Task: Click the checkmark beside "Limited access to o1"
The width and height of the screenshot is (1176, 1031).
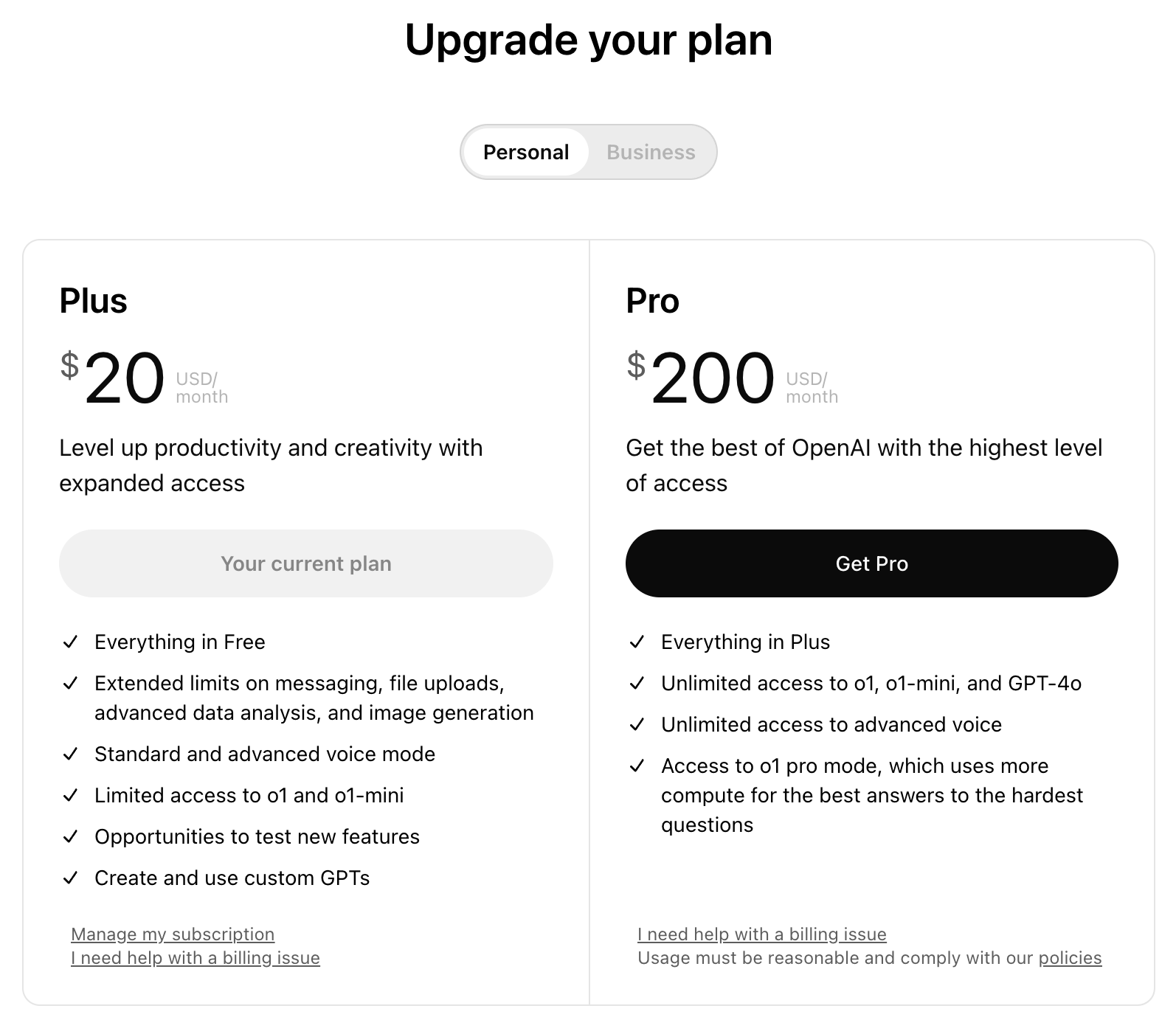Action: pyautogui.click(x=70, y=796)
